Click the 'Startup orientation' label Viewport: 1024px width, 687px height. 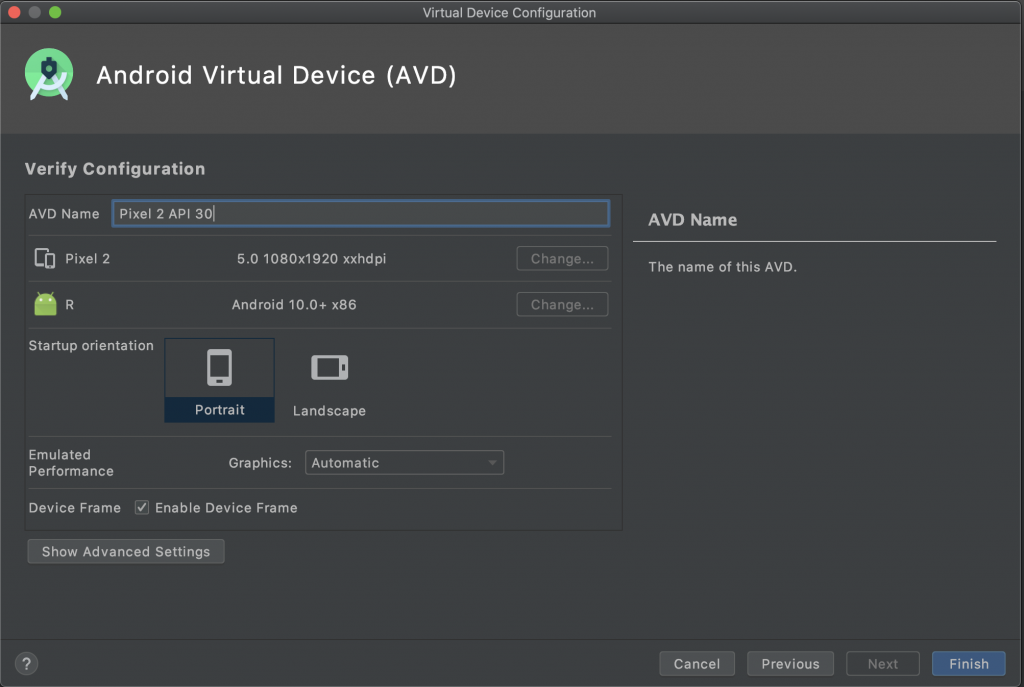tap(91, 345)
